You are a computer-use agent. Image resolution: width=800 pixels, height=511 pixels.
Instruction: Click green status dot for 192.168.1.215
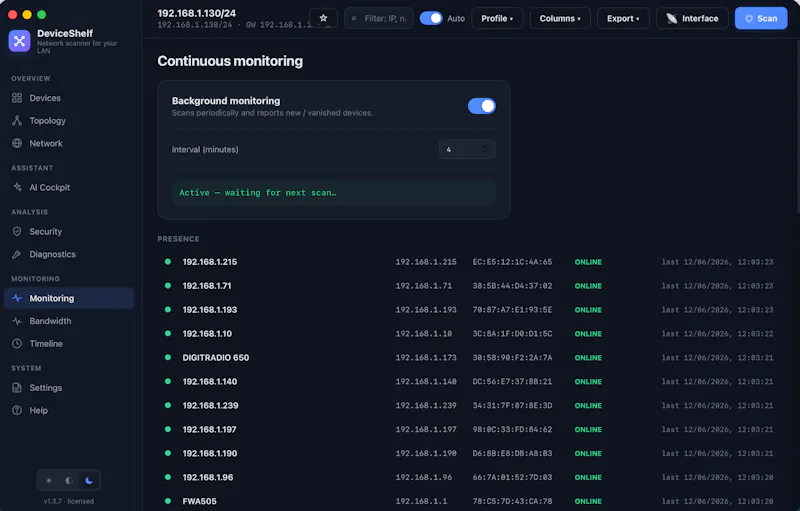(x=168, y=262)
